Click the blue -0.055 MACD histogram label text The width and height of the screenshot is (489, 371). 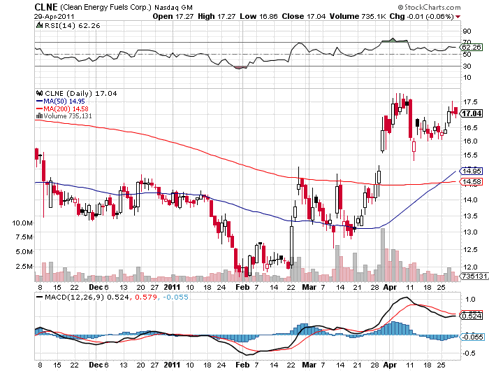[175, 297]
